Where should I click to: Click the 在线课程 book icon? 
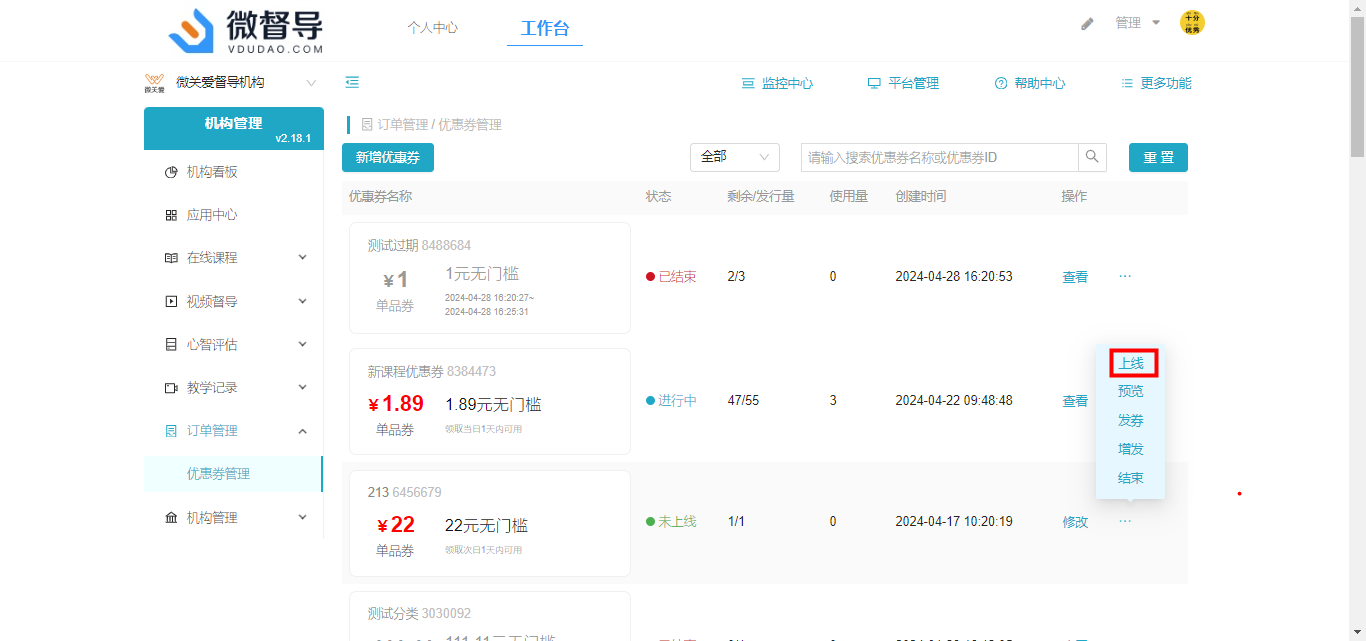click(x=171, y=258)
